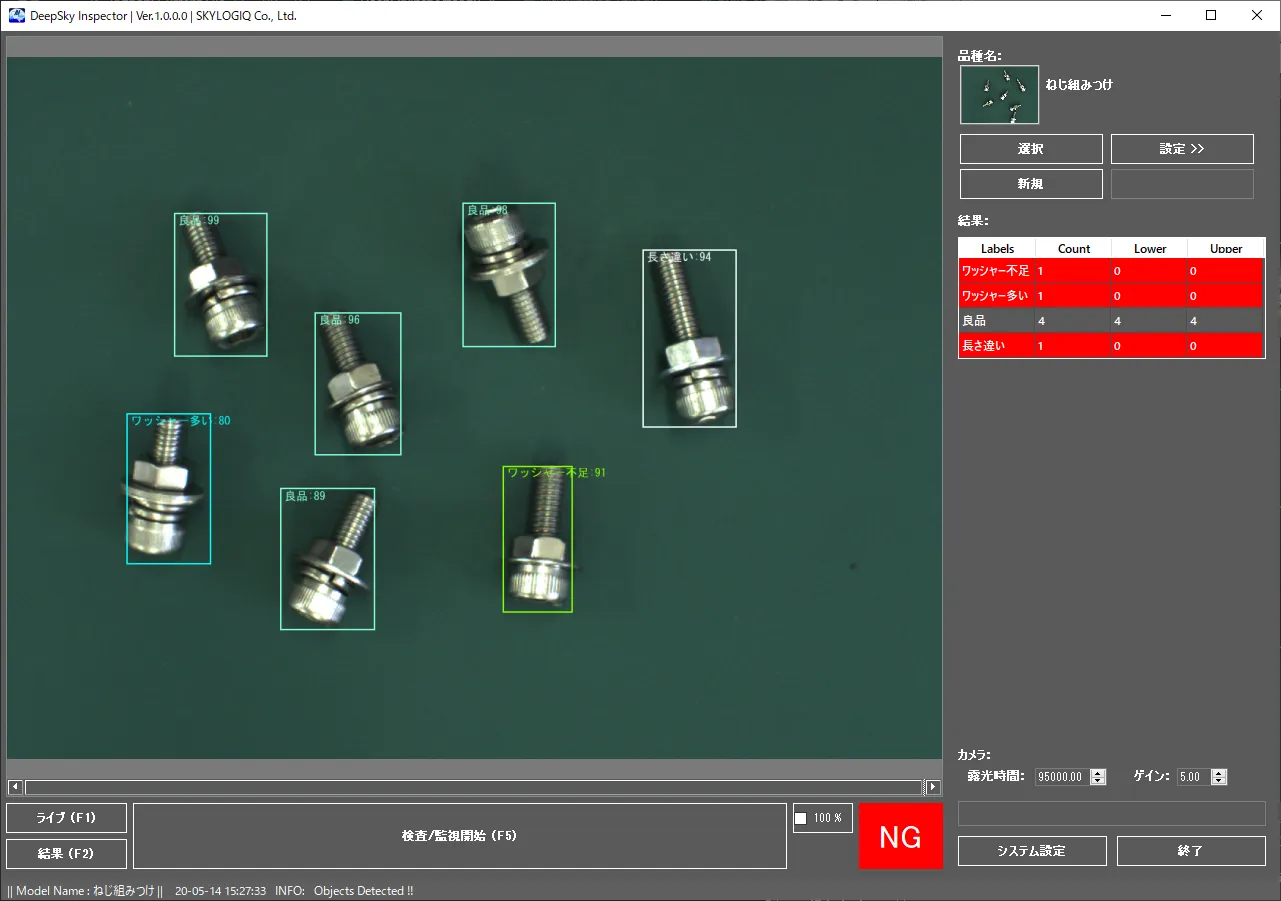Switch to 結果 (F2) view
The height and width of the screenshot is (901, 1281).
66,854
